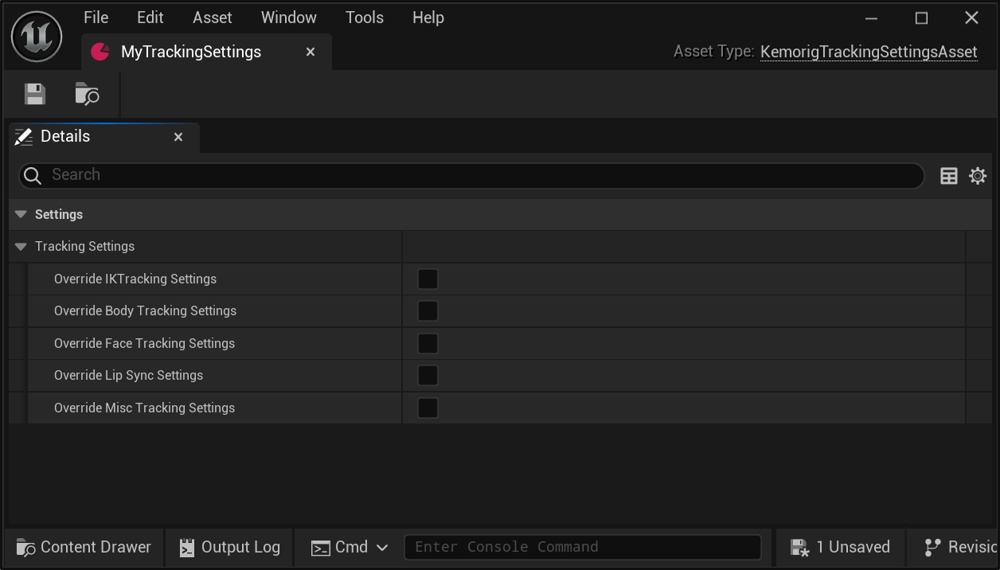Click the Enter Console Command field
This screenshot has height=570, width=1000.
pyautogui.click(x=582, y=547)
